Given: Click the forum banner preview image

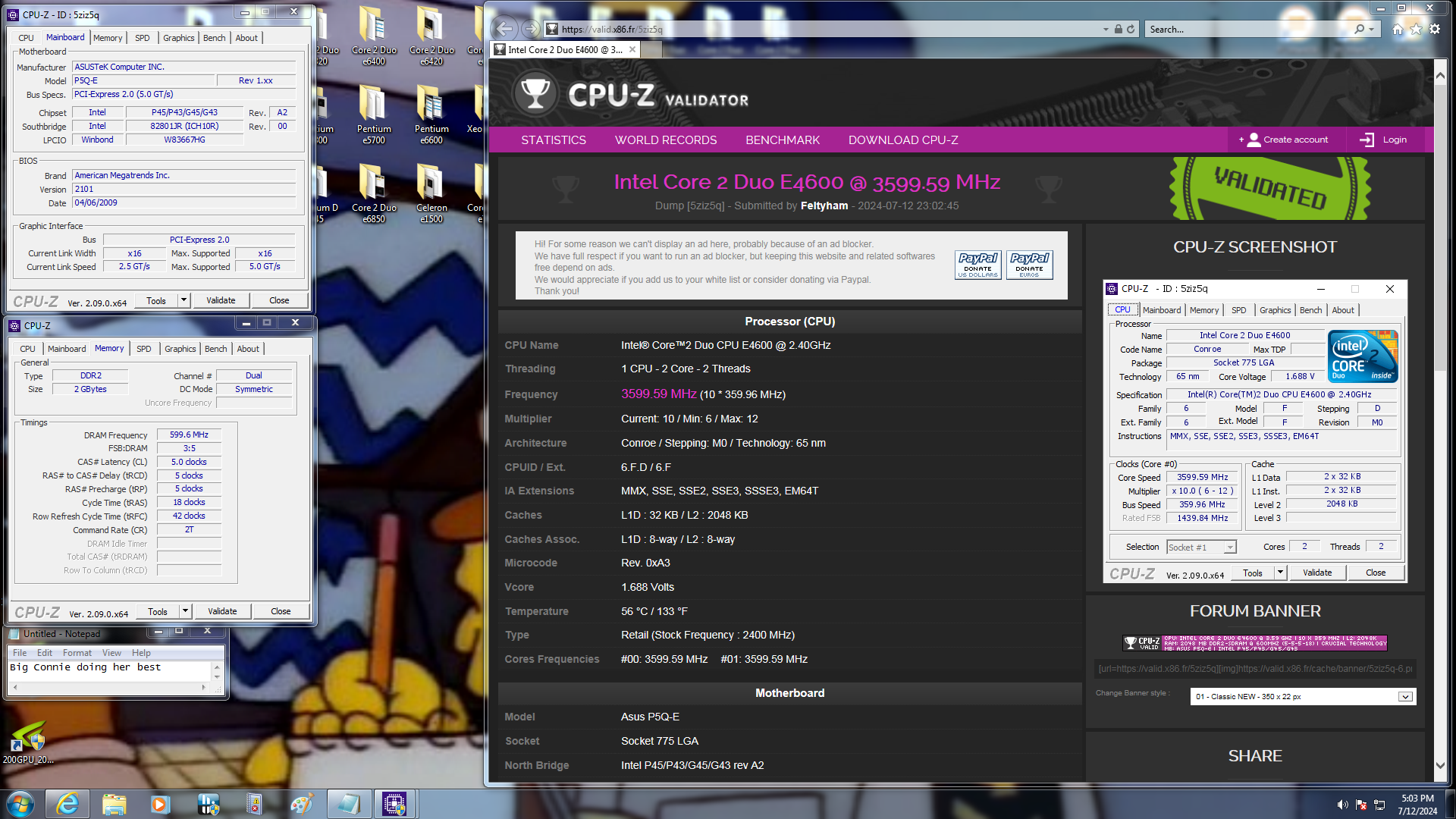Looking at the screenshot, I should [x=1254, y=643].
